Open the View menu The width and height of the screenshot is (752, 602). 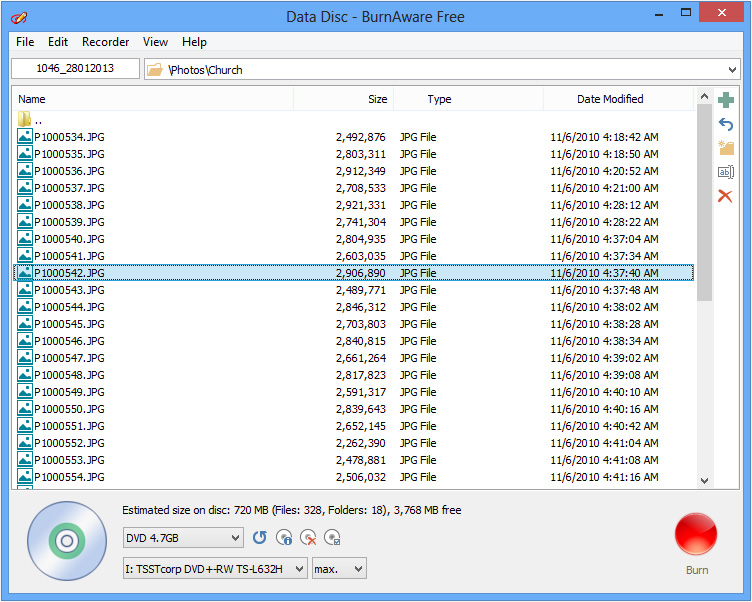(x=155, y=42)
